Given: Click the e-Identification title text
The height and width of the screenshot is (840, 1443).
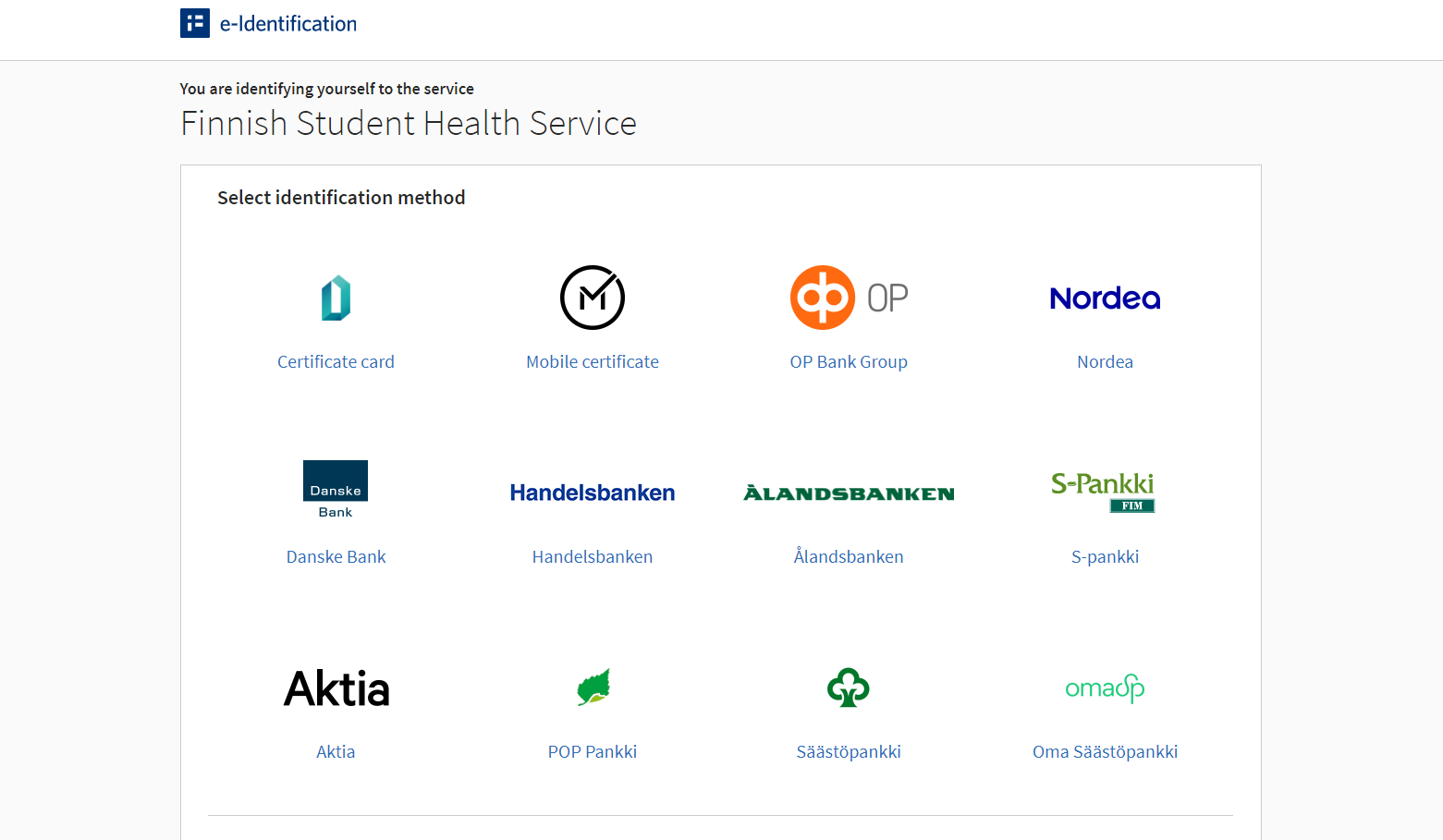Looking at the screenshot, I should coord(287,24).
